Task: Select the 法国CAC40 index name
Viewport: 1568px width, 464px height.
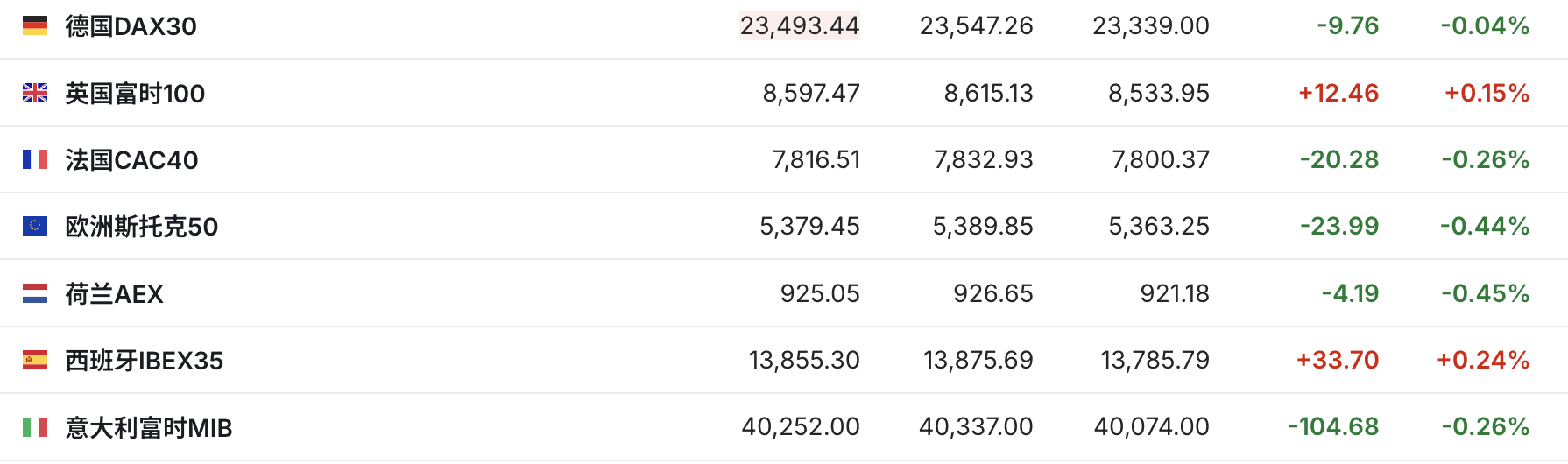Action: tap(131, 160)
